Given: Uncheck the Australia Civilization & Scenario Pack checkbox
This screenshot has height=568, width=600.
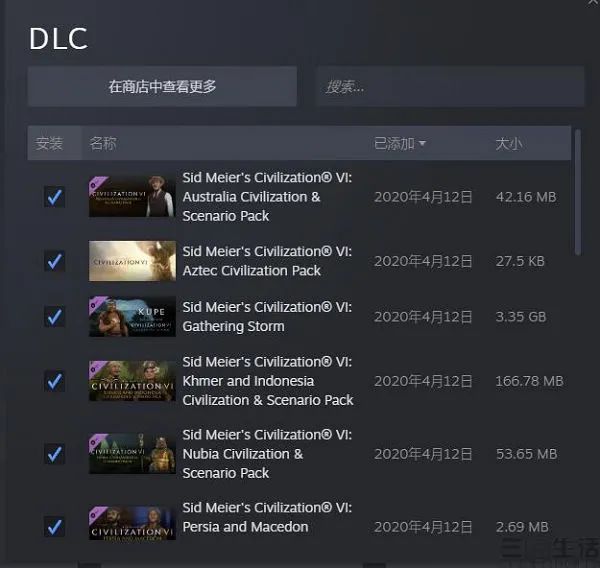Looking at the screenshot, I should point(54,197).
